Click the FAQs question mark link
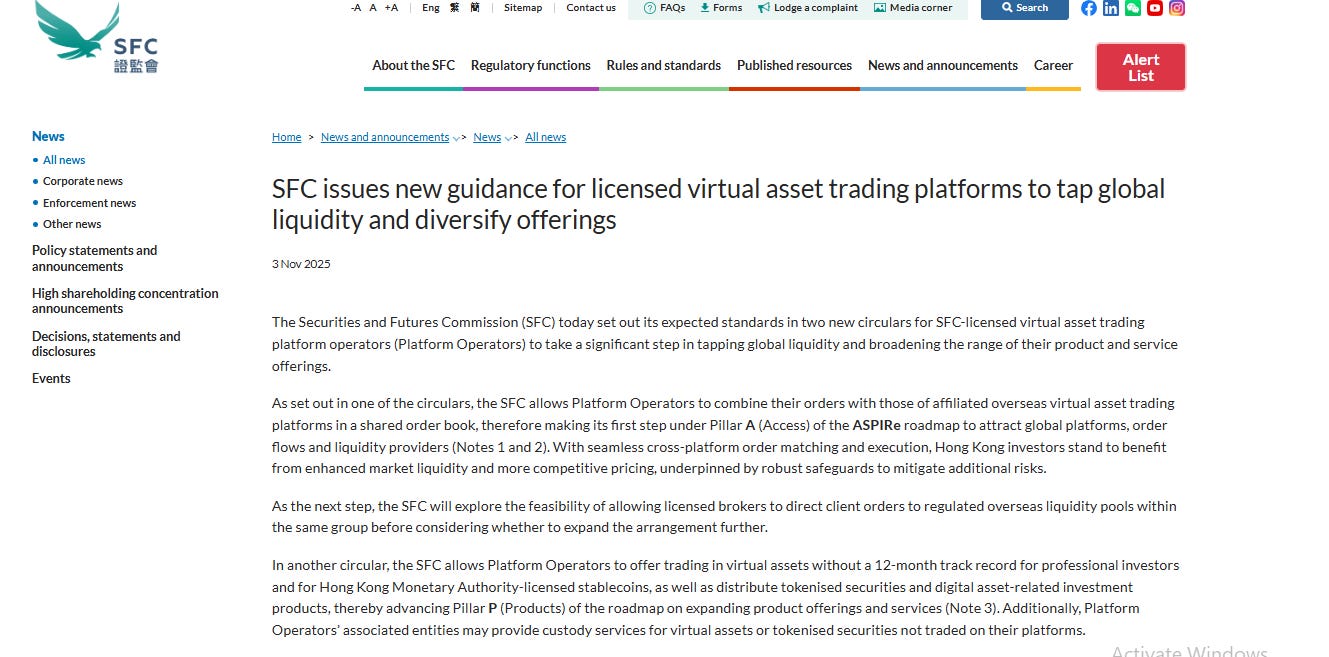The width and height of the screenshot is (1329, 657). (x=665, y=7)
